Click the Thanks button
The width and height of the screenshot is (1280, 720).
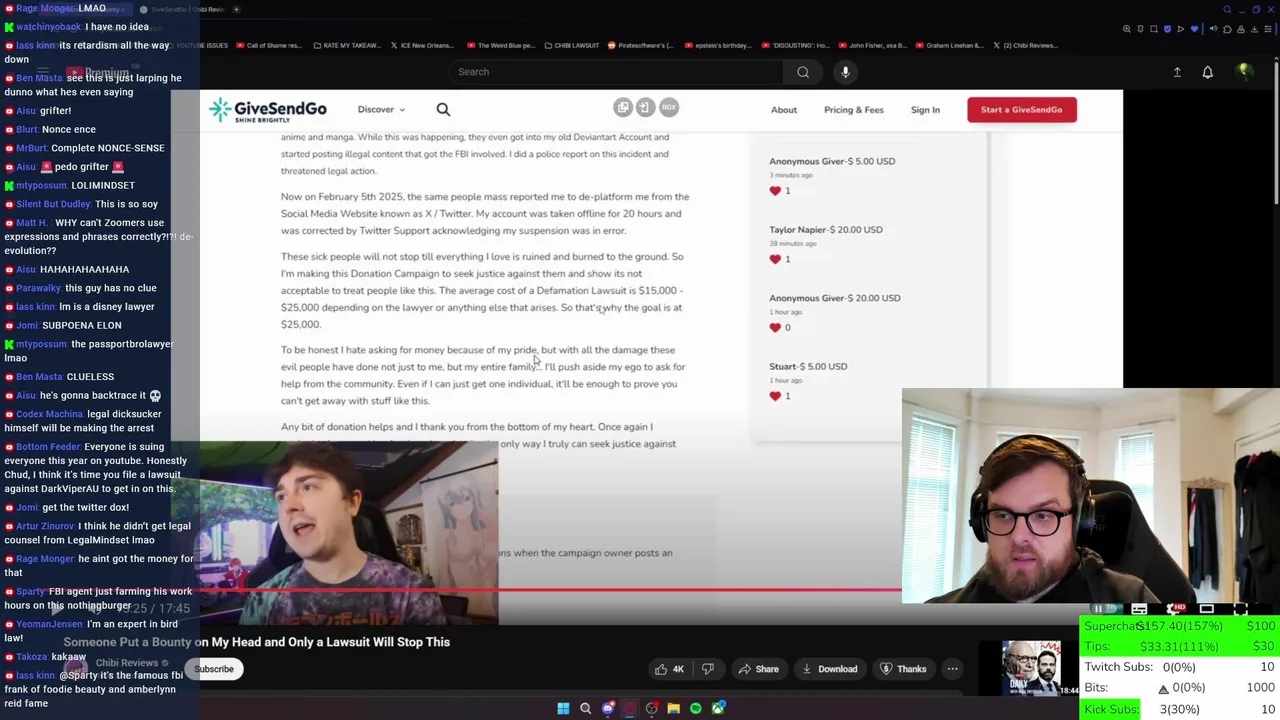point(902,669)
